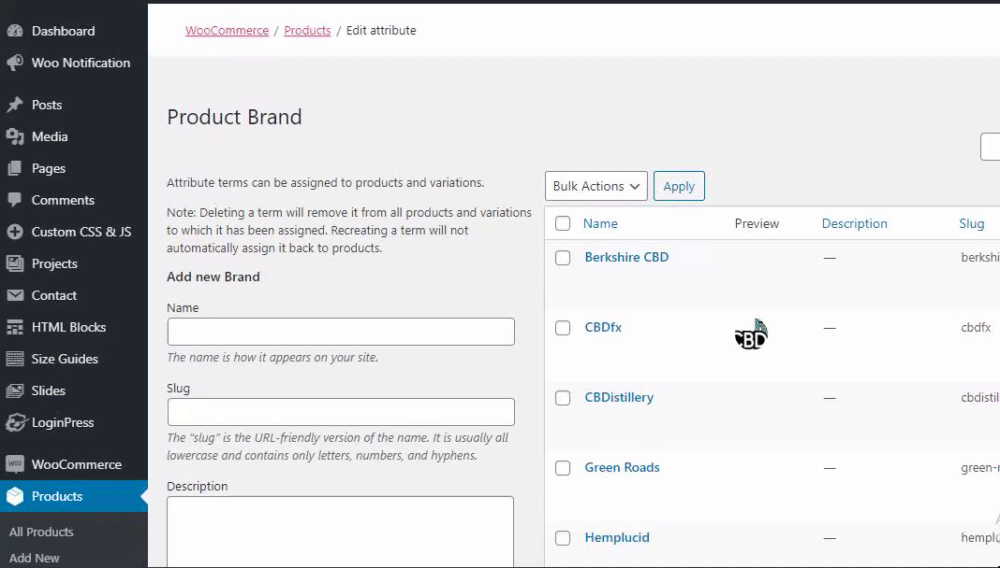
Task: Follow the WooCommerce breadcrumb link
Action: click(227, 31)
